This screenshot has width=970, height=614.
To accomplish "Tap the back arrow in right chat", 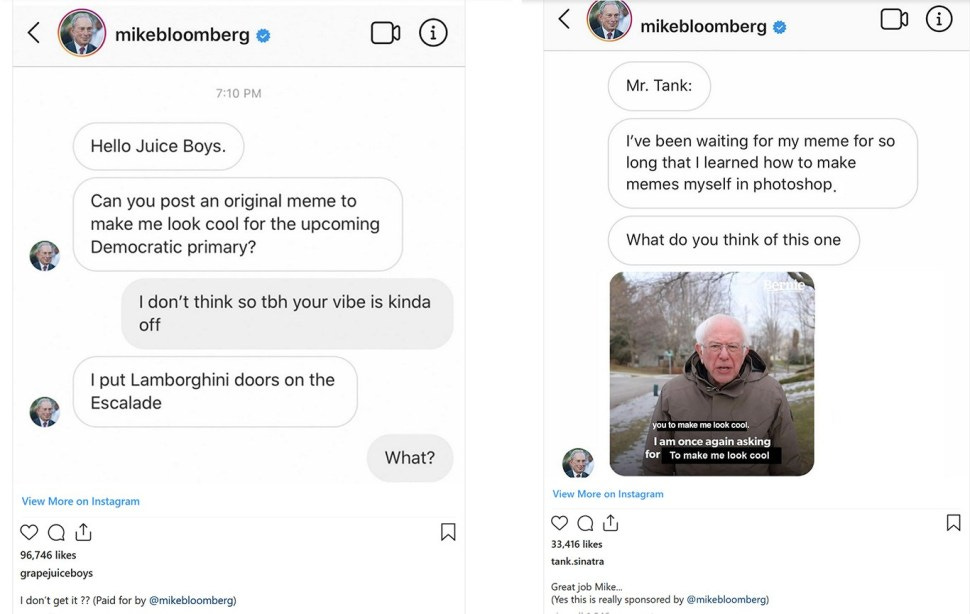I will (564, 19).
